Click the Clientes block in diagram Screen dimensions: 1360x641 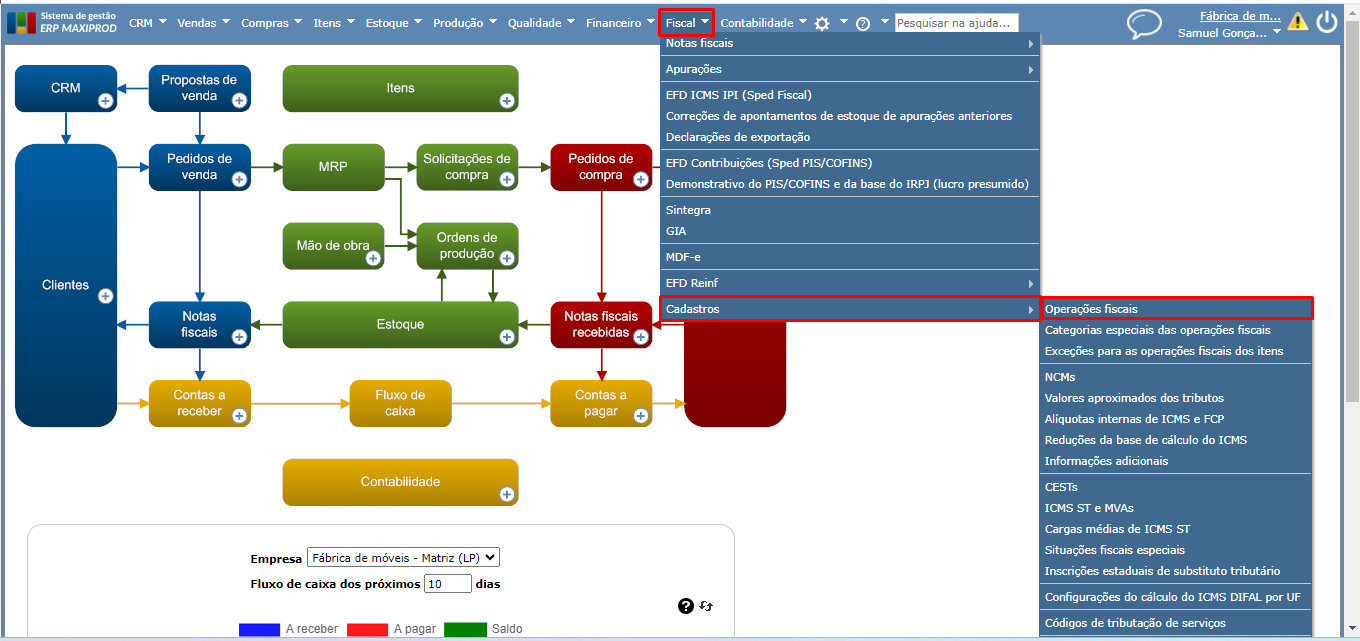click(66, 285)
